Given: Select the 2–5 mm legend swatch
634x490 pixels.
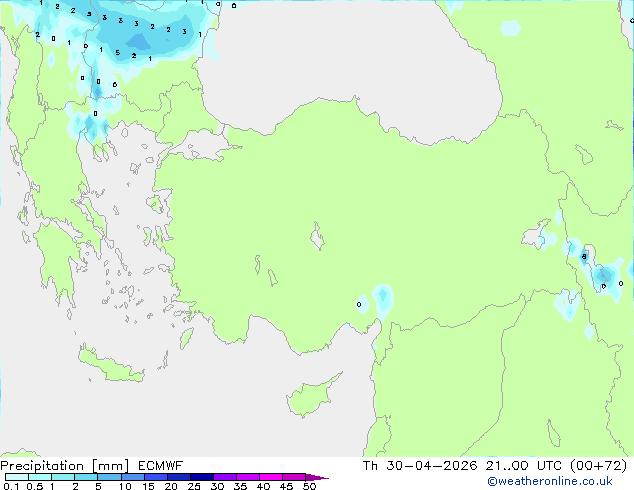Looking at the screenshot, I should pos(86,477).
